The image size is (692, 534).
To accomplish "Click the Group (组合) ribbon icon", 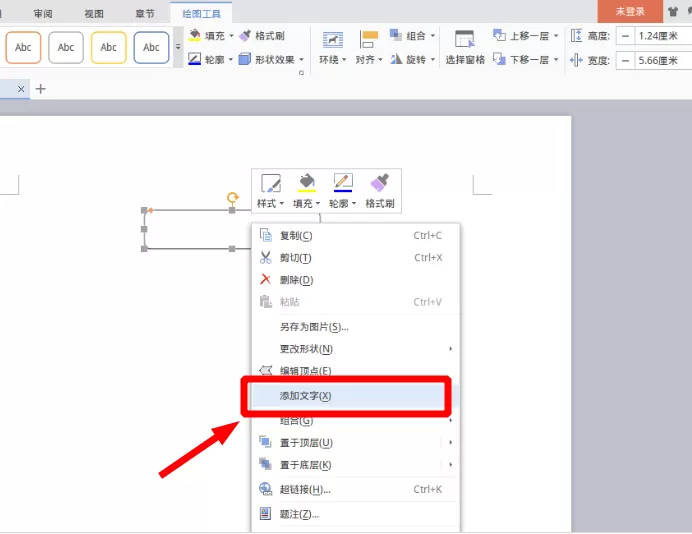I will pos(396,35).
